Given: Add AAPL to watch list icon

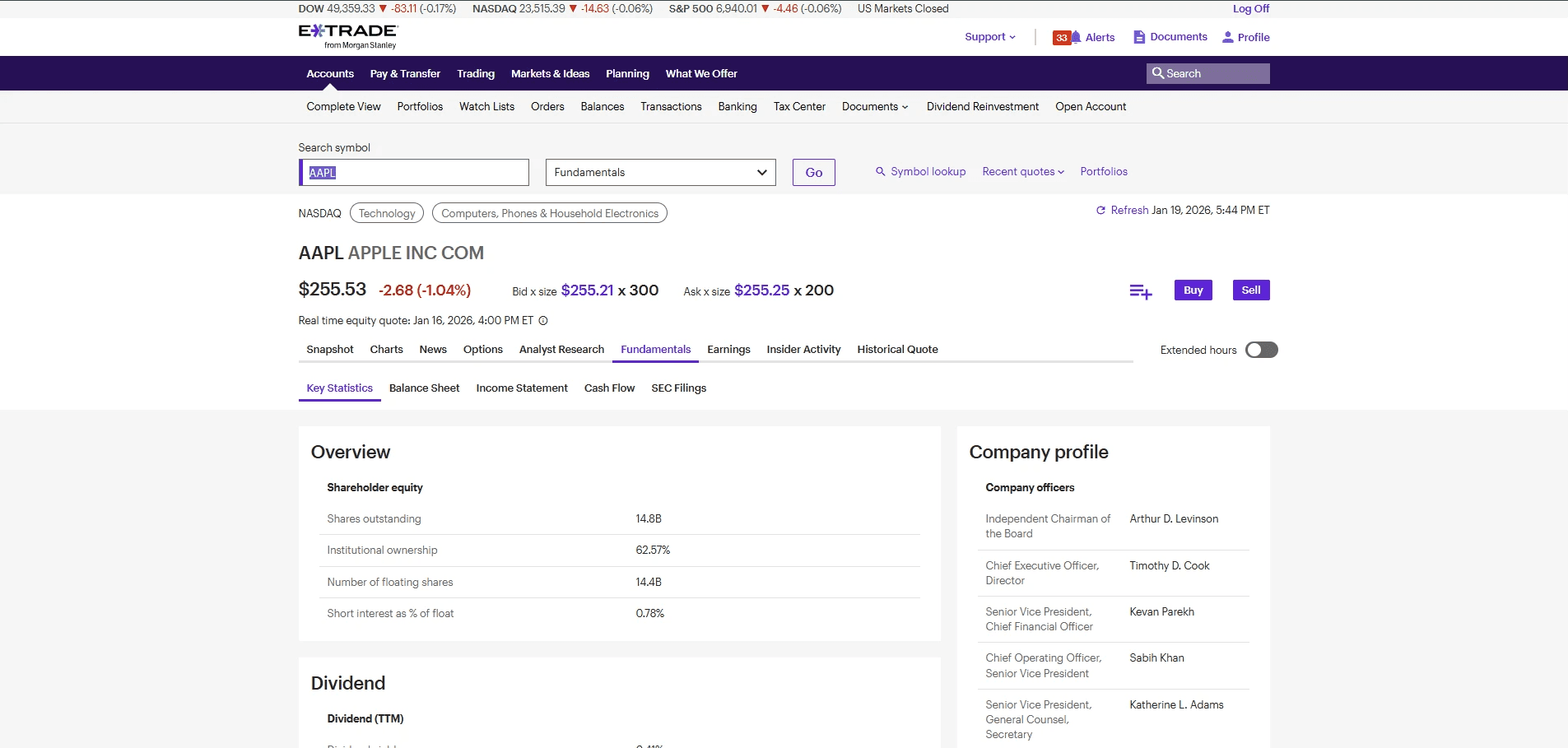Looking at the screenshot, I should tap(1141, 291).
